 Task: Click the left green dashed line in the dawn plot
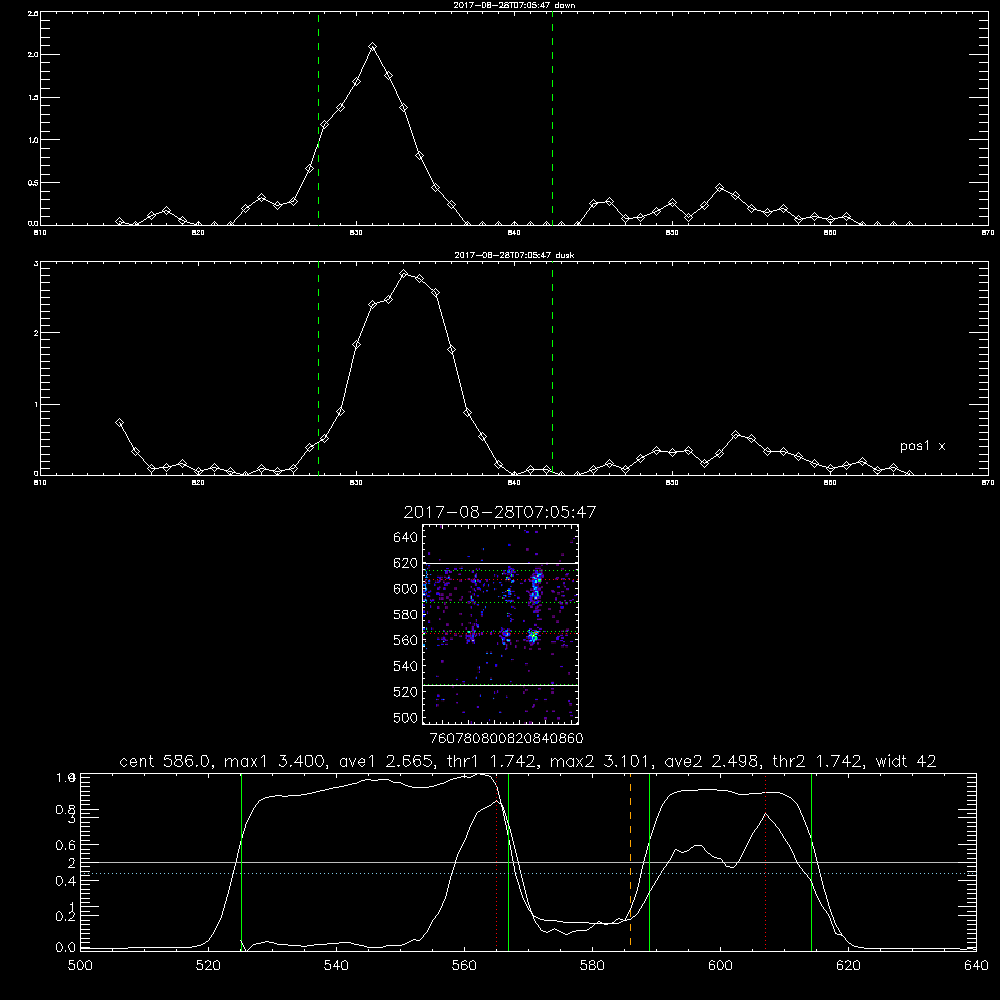[x=318, y=118]
